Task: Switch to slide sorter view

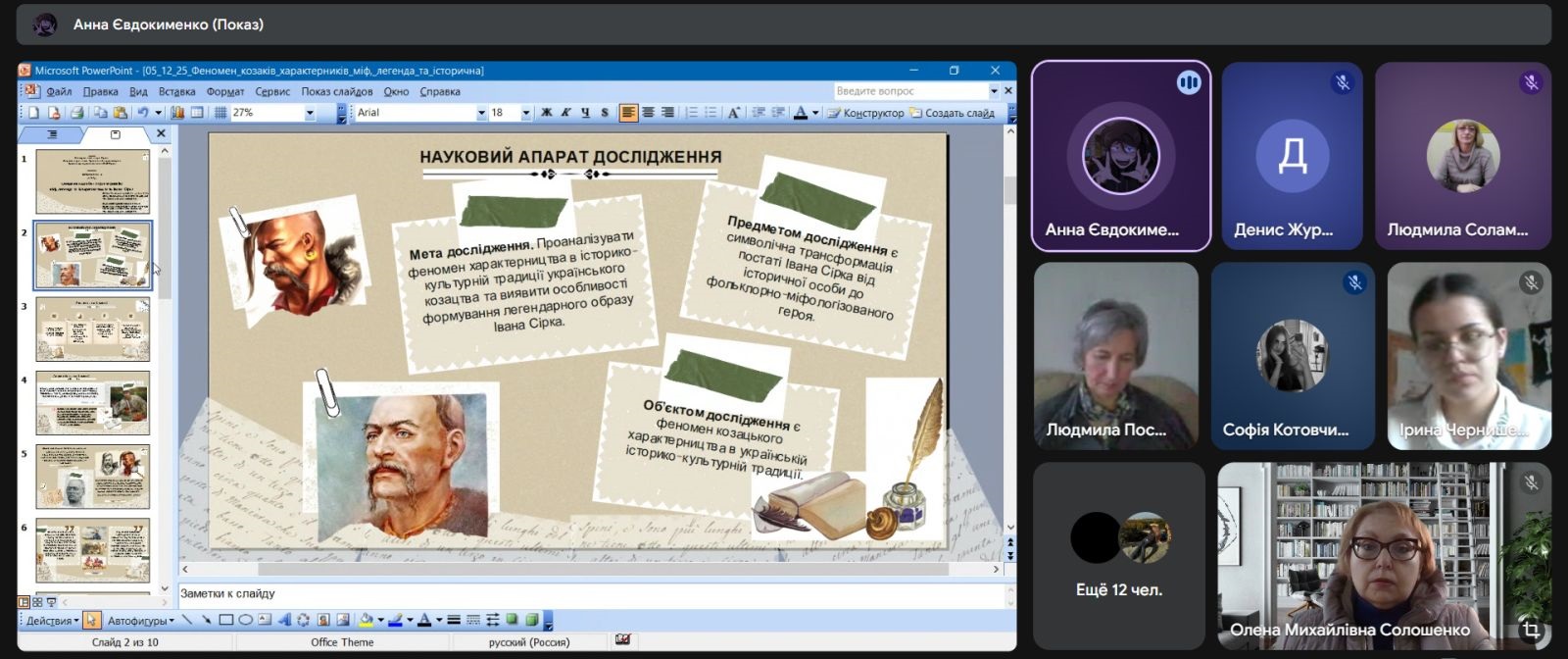Action: click(37, 602)
